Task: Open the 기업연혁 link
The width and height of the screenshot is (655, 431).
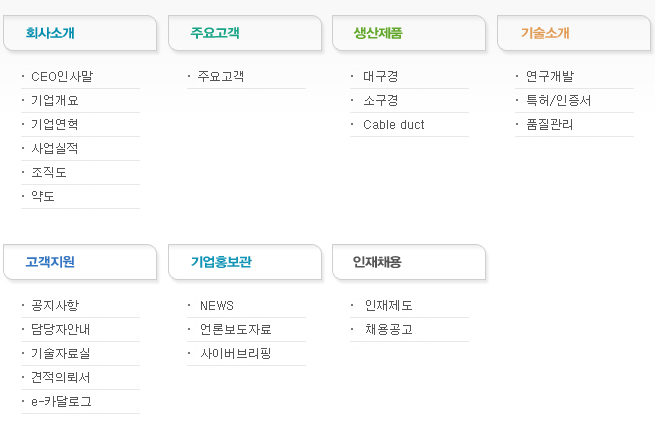Action: tap(54, 124)
